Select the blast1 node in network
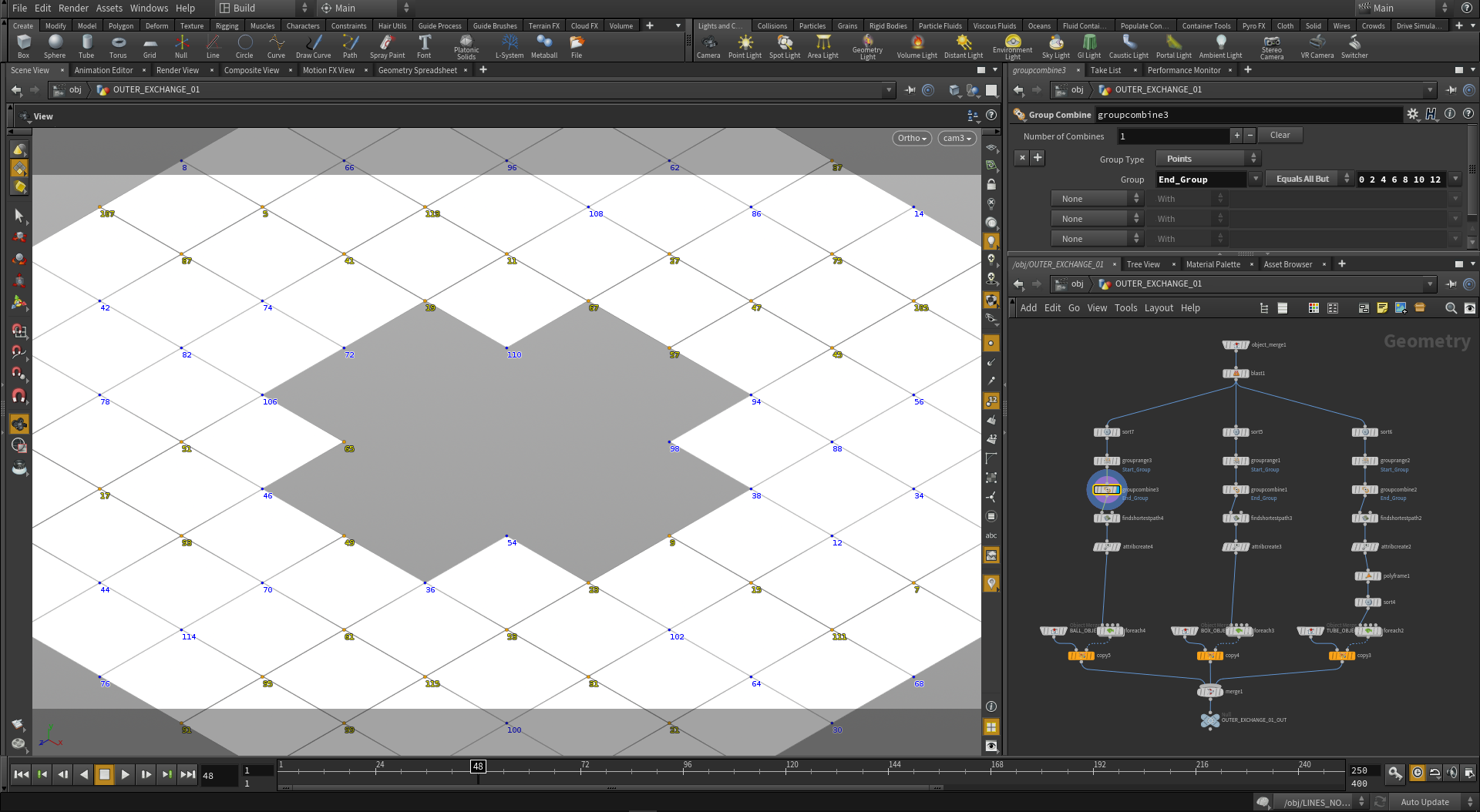 point(1236,373)
